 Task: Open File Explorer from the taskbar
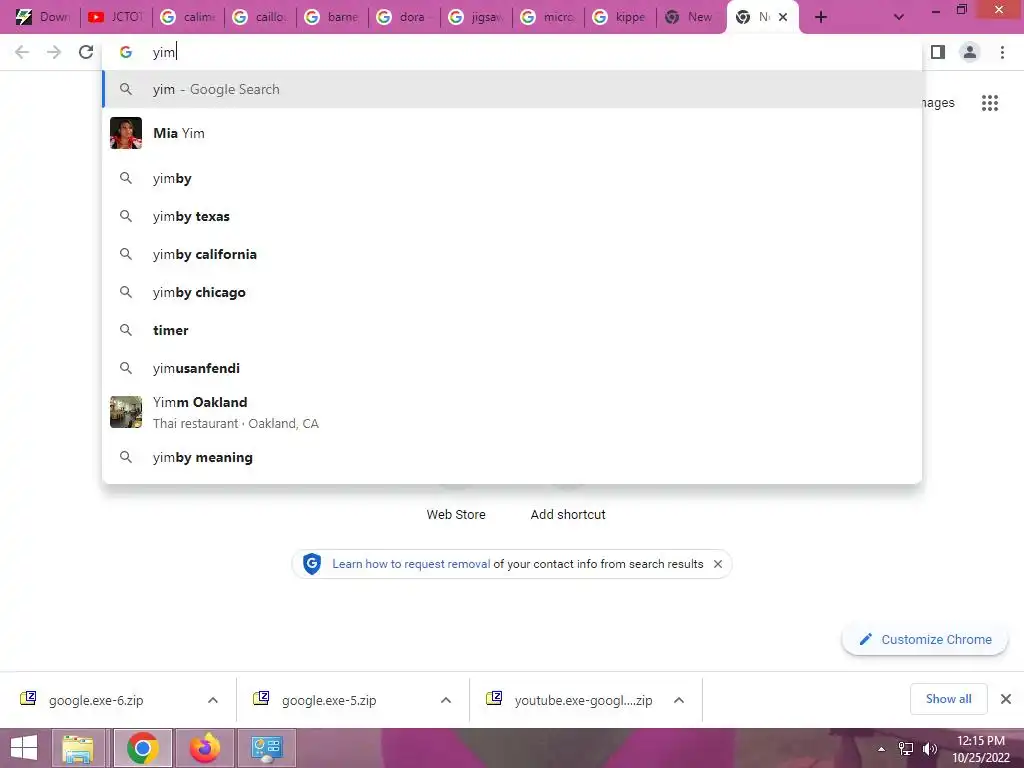coord(78,748)
